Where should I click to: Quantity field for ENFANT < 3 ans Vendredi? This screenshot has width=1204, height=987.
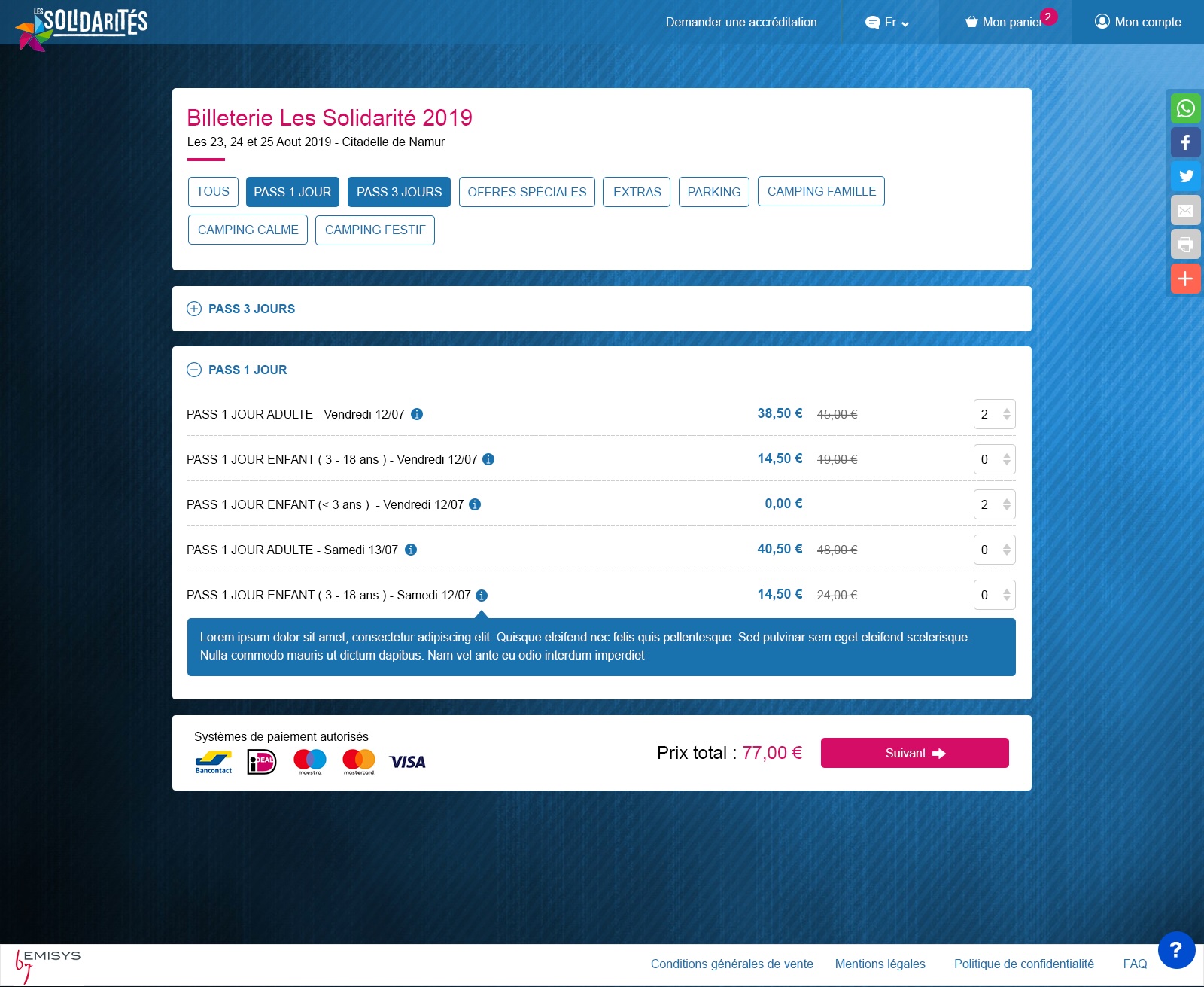tap(994, 504)
